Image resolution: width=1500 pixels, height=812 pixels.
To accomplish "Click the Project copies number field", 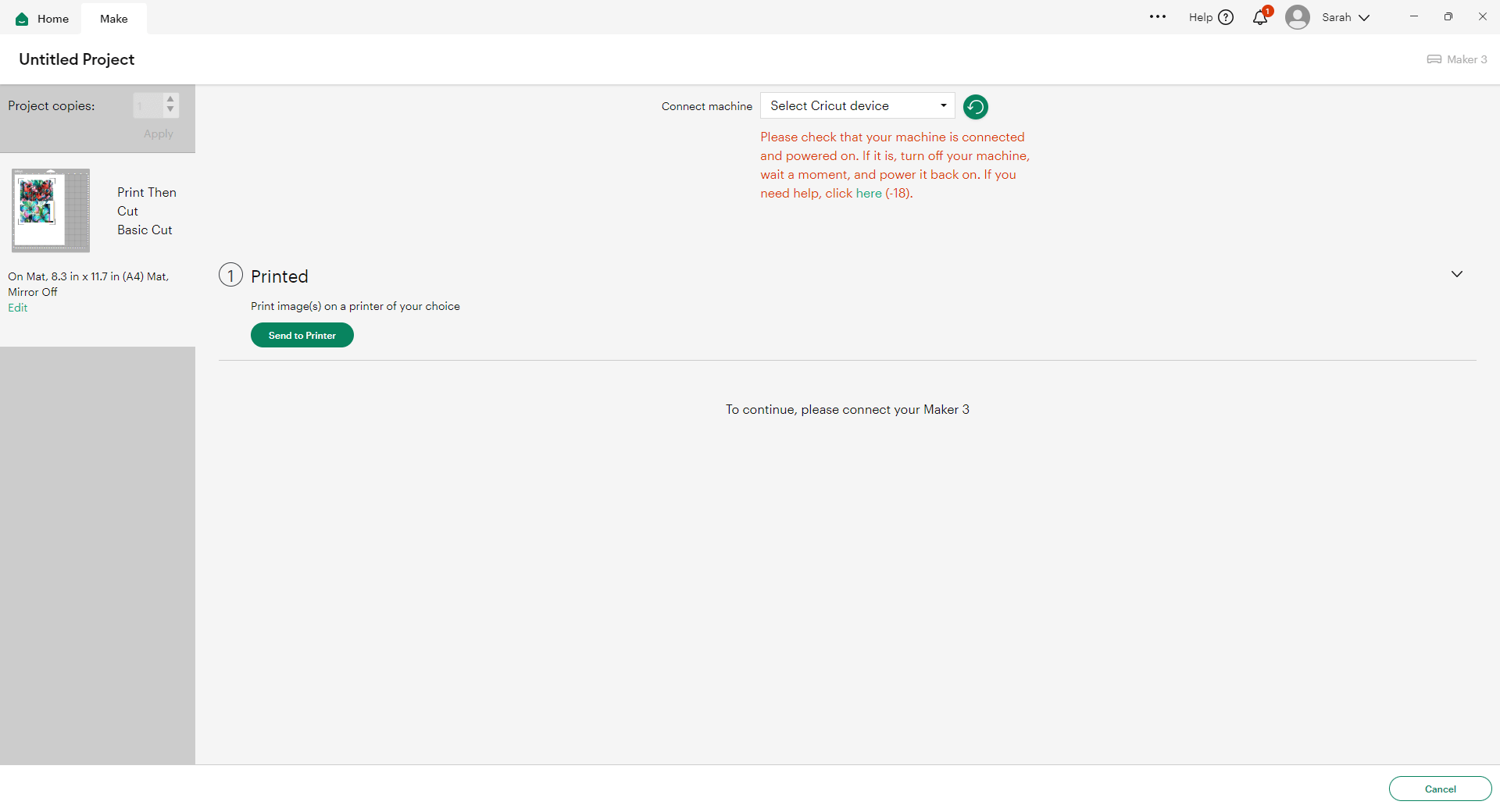I will 148,105.
